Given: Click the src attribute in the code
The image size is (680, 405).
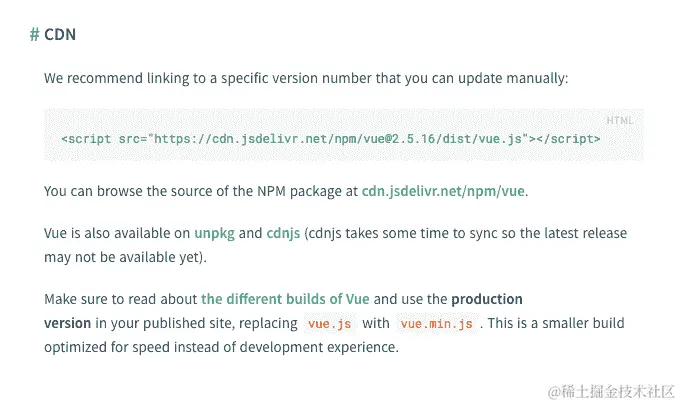Looking at the screenshot, I should [x=130, y=139].
